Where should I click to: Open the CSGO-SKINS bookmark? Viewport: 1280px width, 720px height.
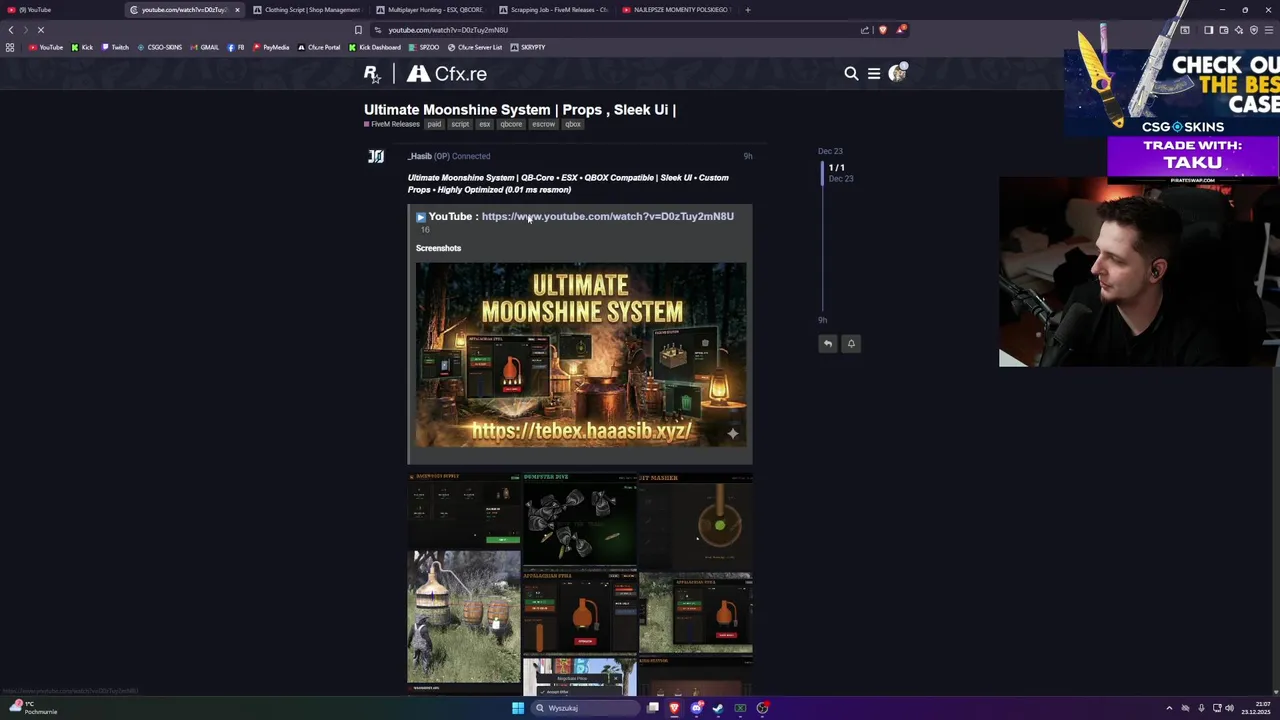pyautogui.click(x=160, y=47)
